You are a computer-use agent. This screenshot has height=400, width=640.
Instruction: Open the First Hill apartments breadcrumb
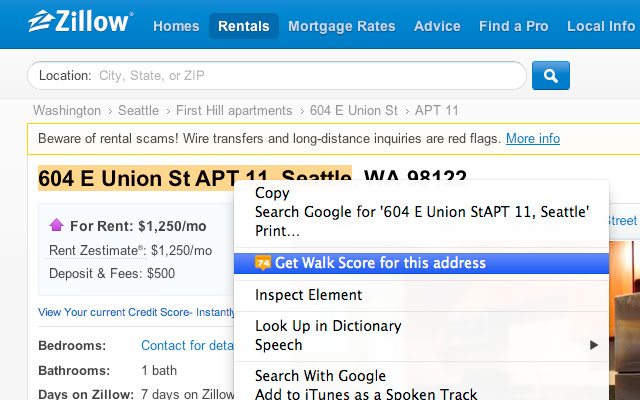click(x=234, y=111)
